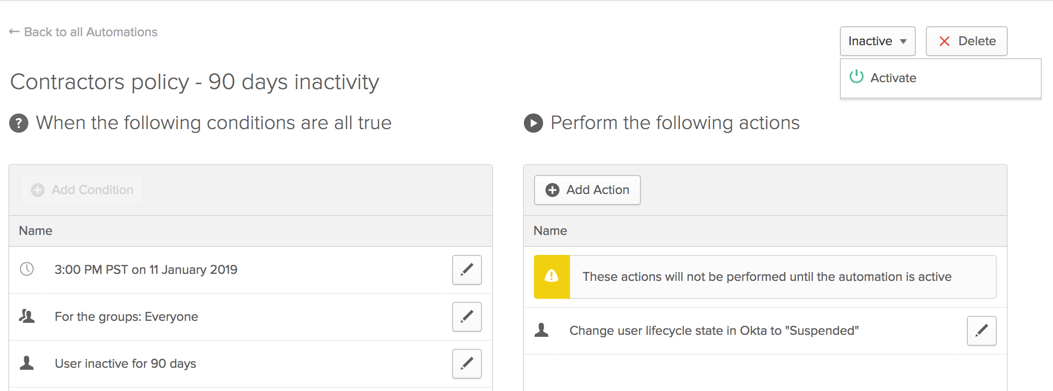
Task: Edit the groups Everyone condition
Action: tap(467, 316)
